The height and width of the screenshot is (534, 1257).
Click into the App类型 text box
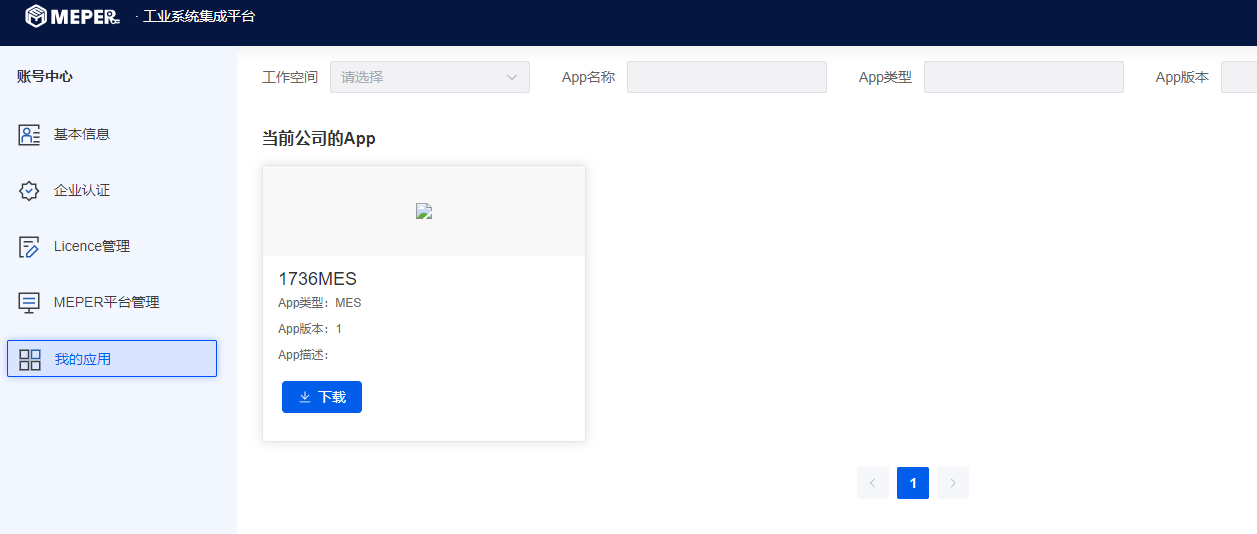click(1023, 77)
